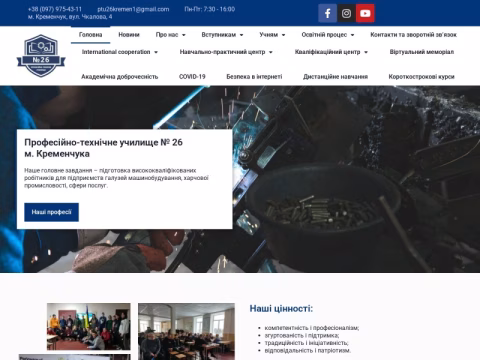The image size is (480, 360).
Task: Click bullet згуртованість і підтримка
Action: [302, 335]
